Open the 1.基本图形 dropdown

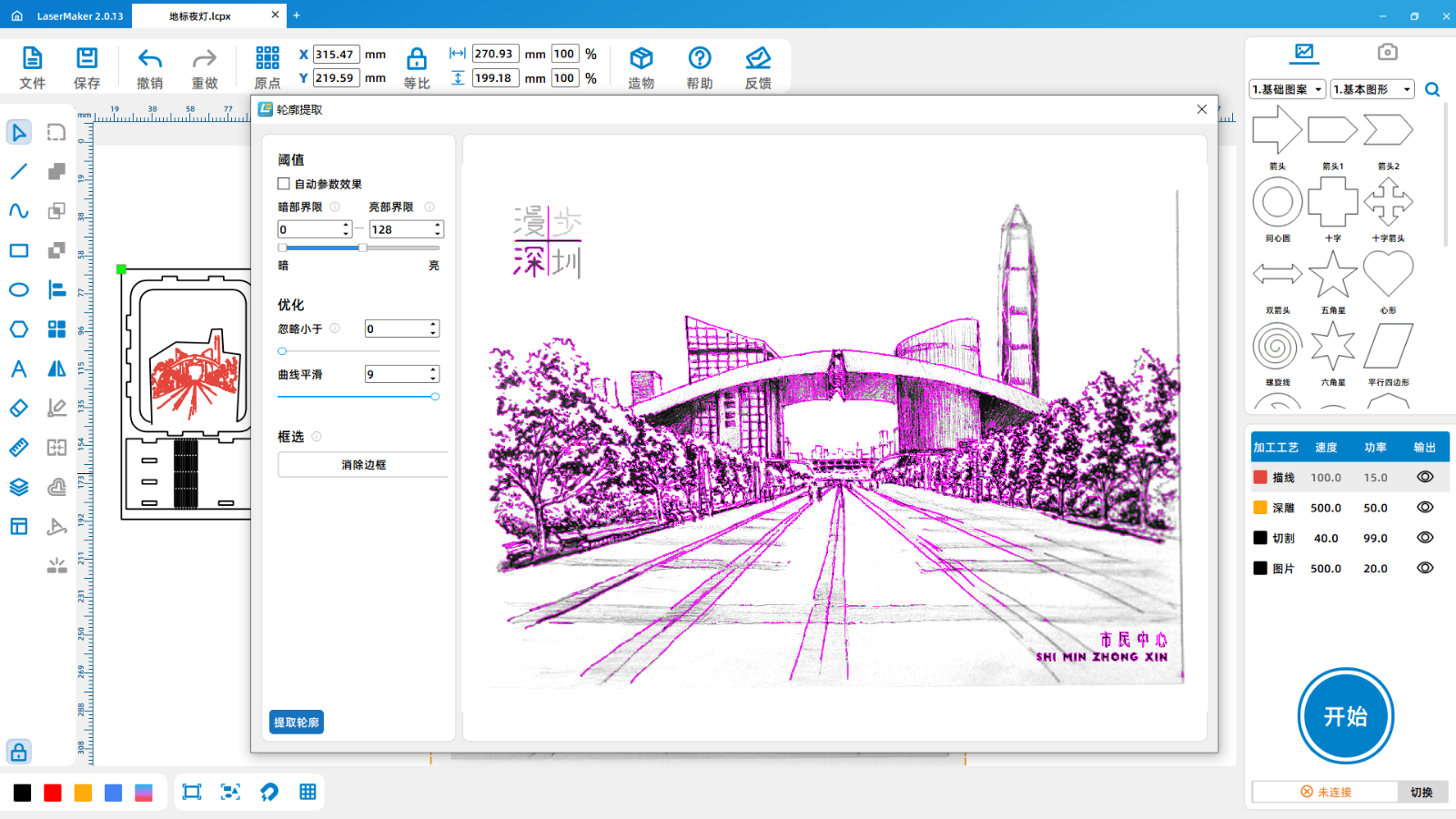(x=1372, y=89)
